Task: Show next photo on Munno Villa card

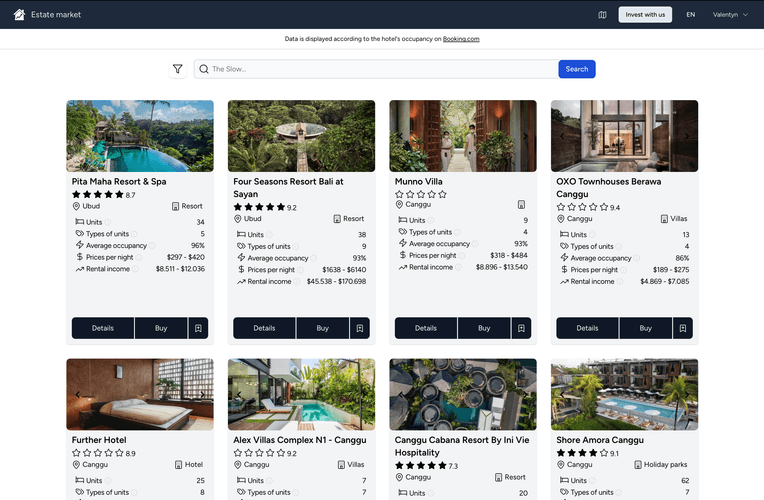Action: point(525,136)
